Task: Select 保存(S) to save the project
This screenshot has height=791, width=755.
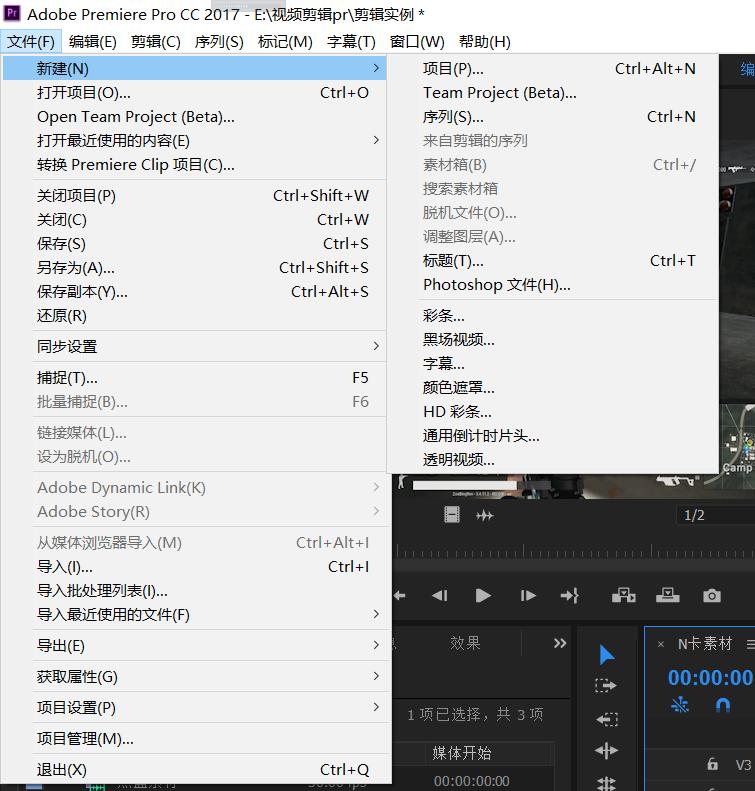Action: (x=61, y=244)
